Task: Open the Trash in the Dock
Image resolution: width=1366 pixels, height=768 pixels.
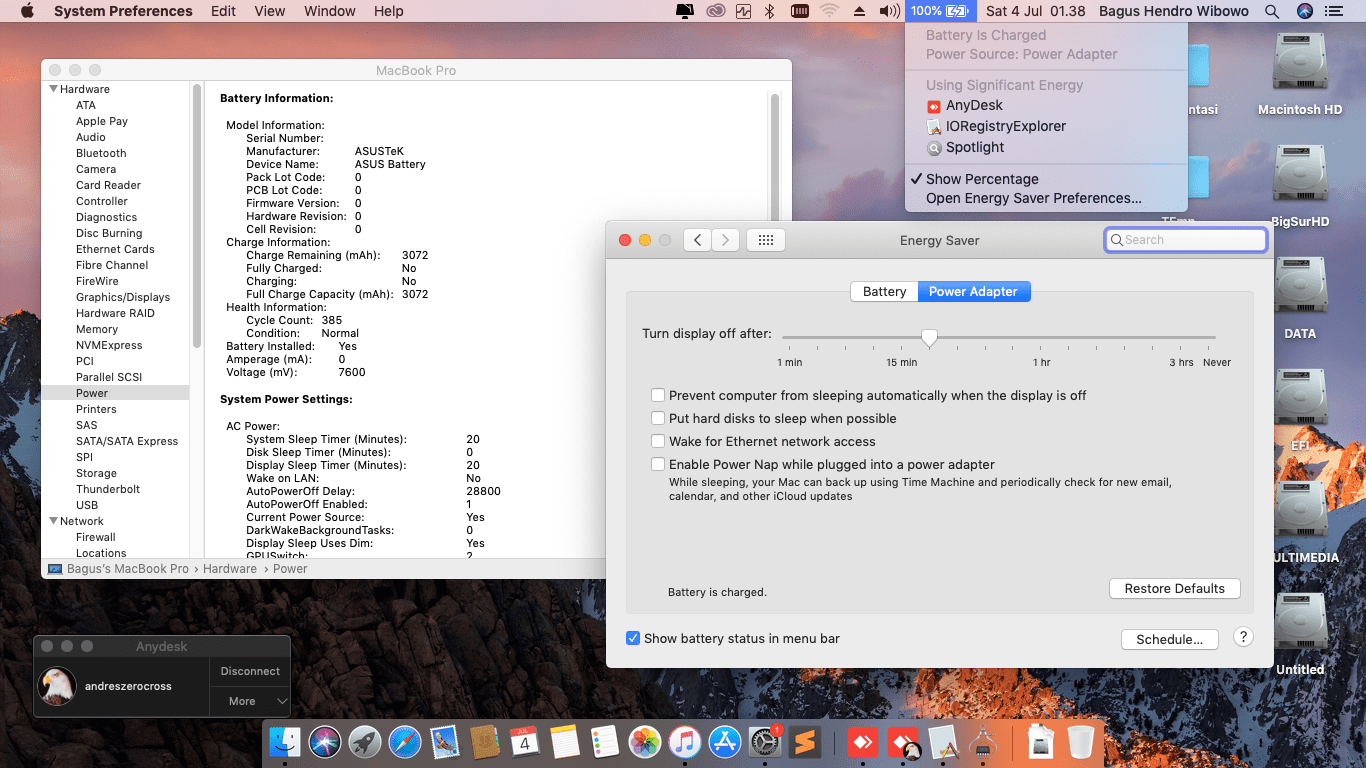Action: pos(1081,742)
